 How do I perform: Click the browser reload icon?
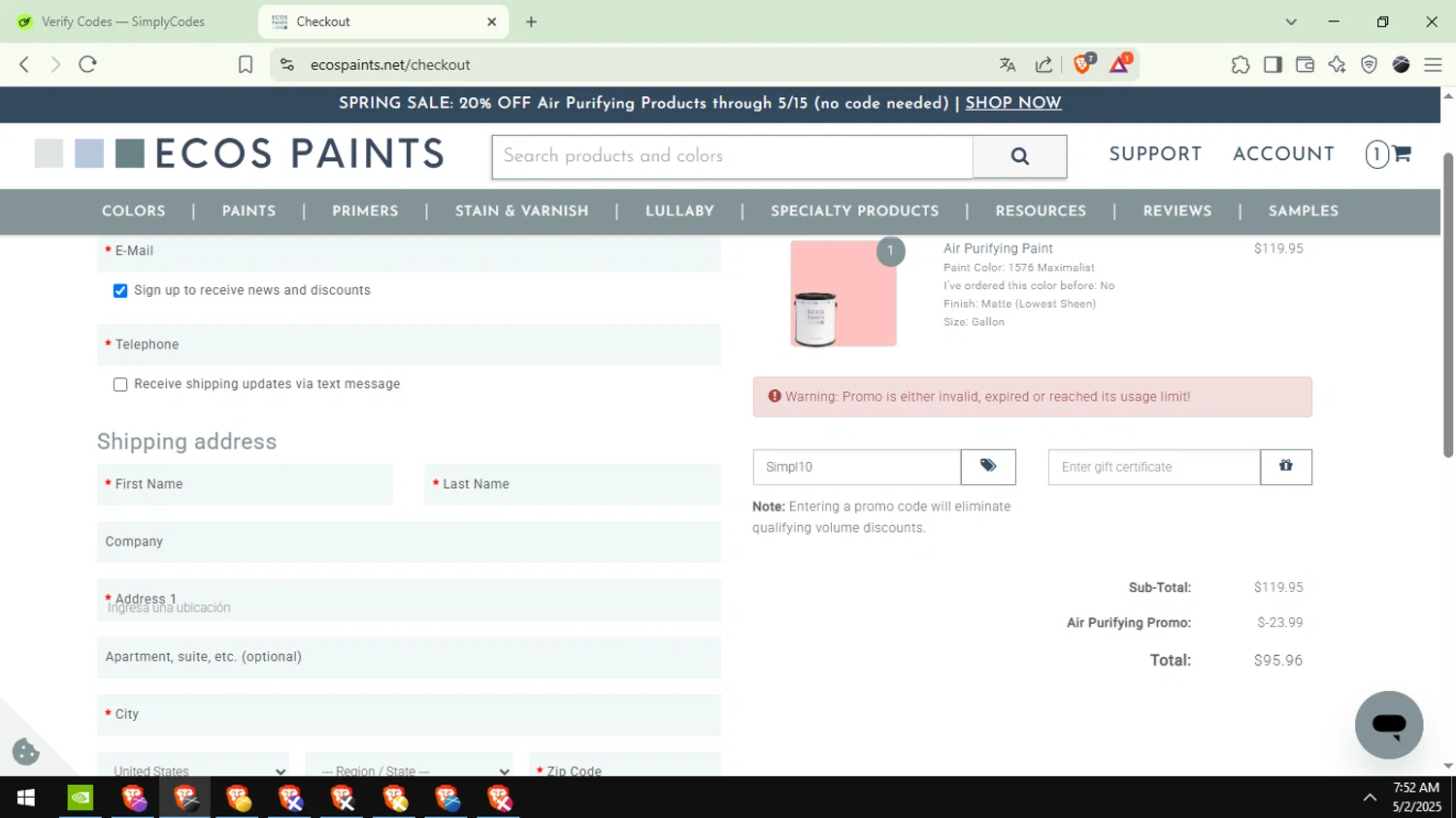tap(87, 64)
